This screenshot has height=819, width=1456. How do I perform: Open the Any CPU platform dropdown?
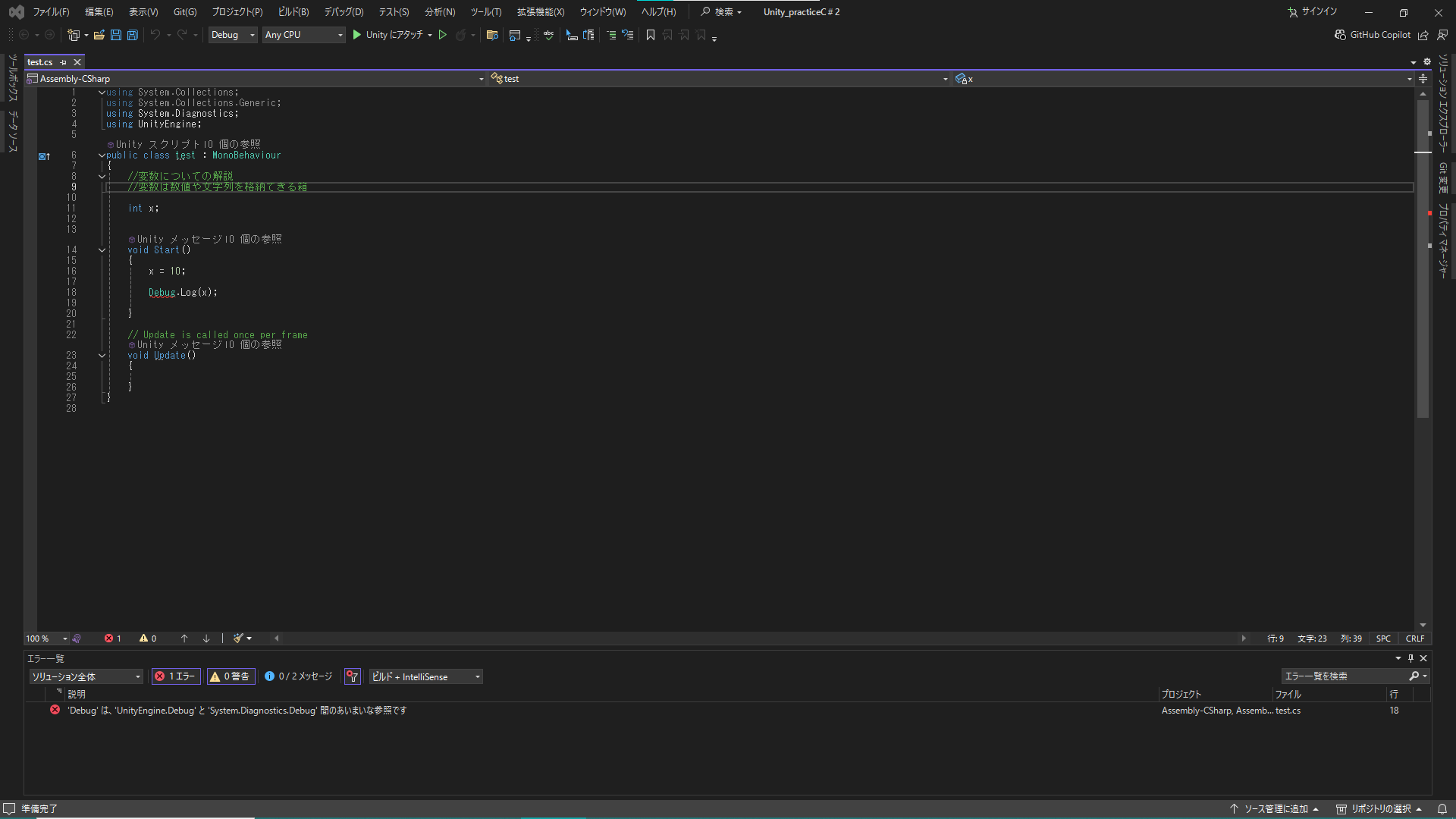(303, 35)
